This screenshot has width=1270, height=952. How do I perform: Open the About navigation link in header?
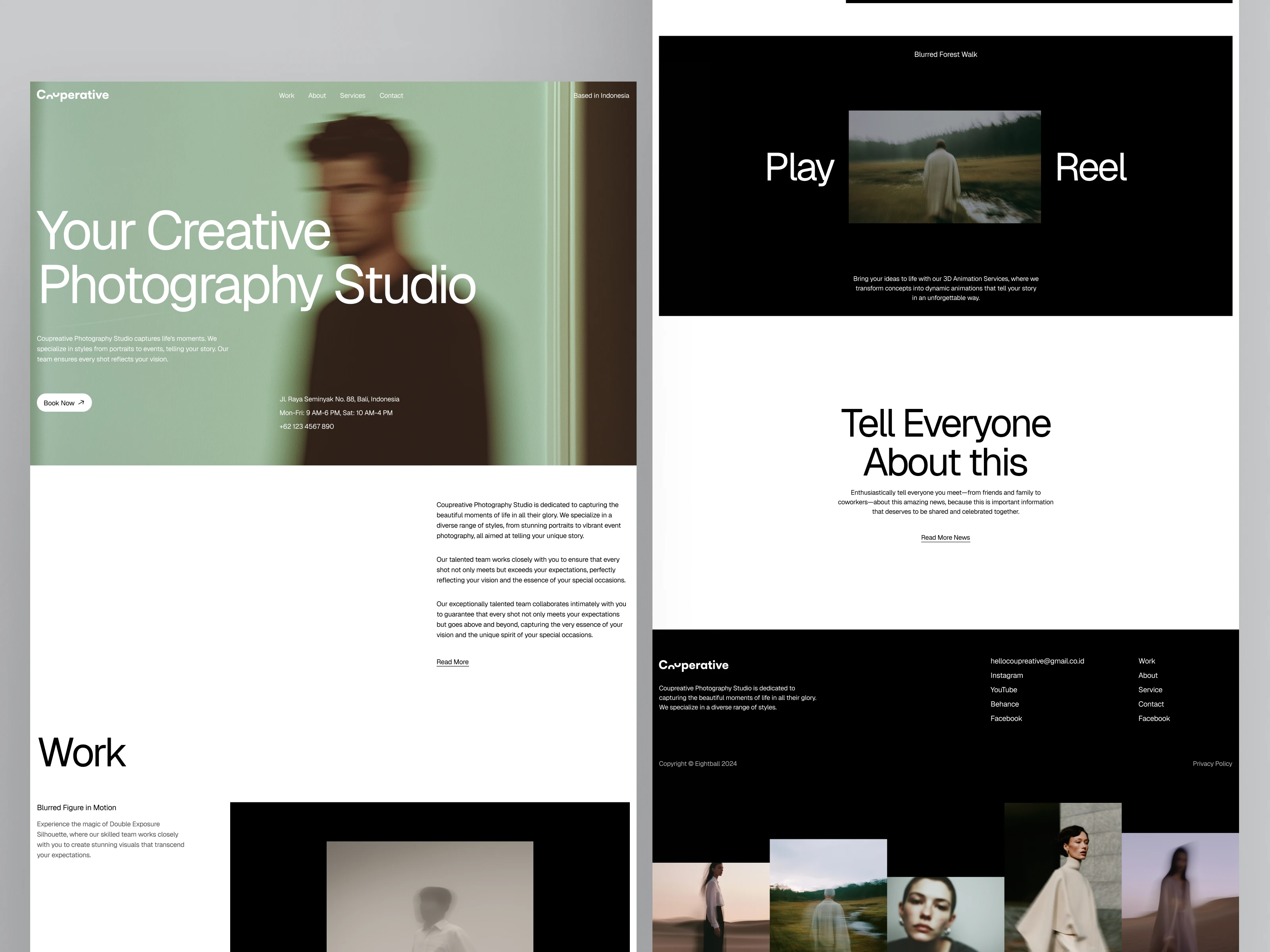click(317, 96)
